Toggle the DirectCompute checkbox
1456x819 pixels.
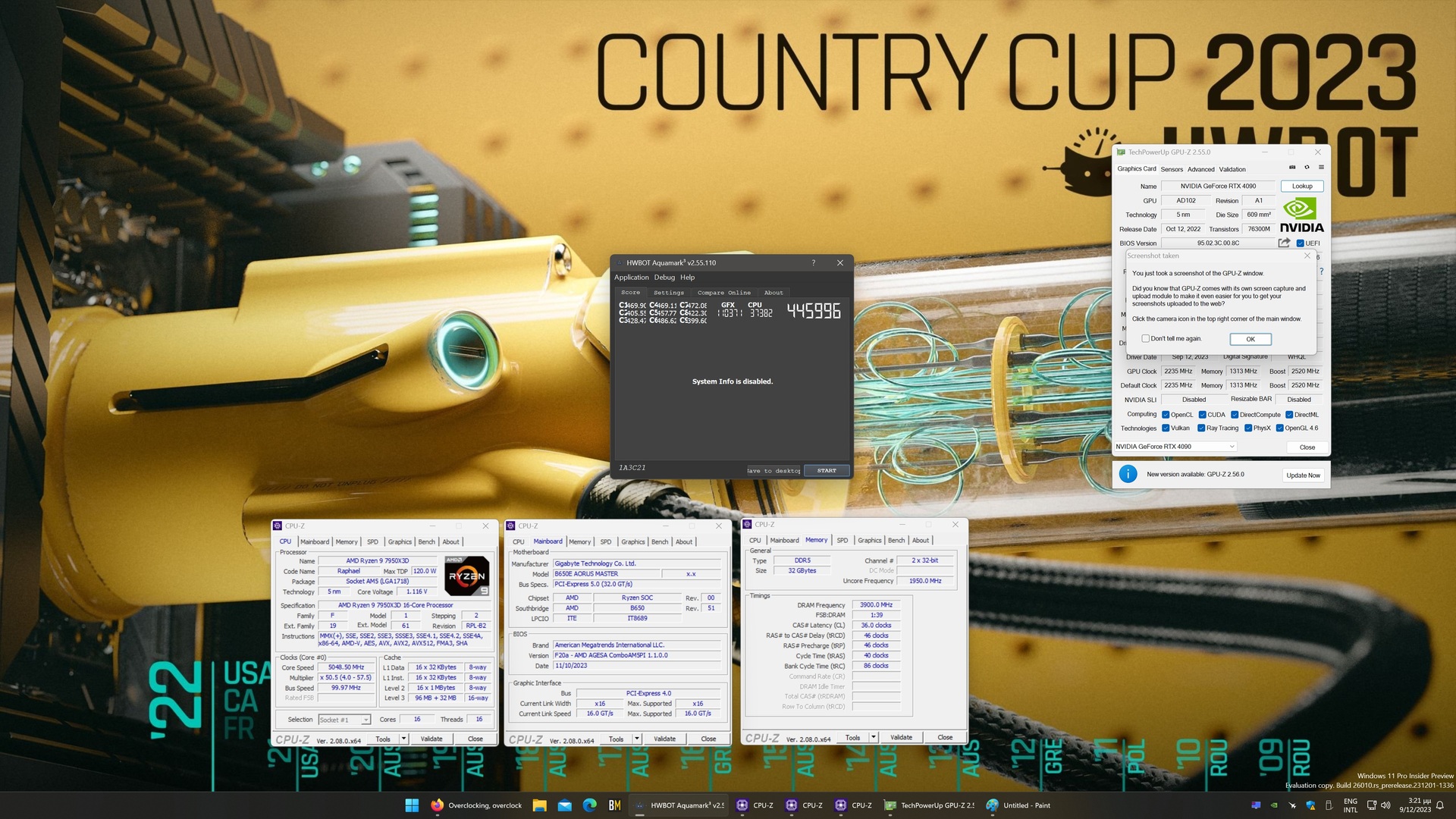pos(1235,415)
